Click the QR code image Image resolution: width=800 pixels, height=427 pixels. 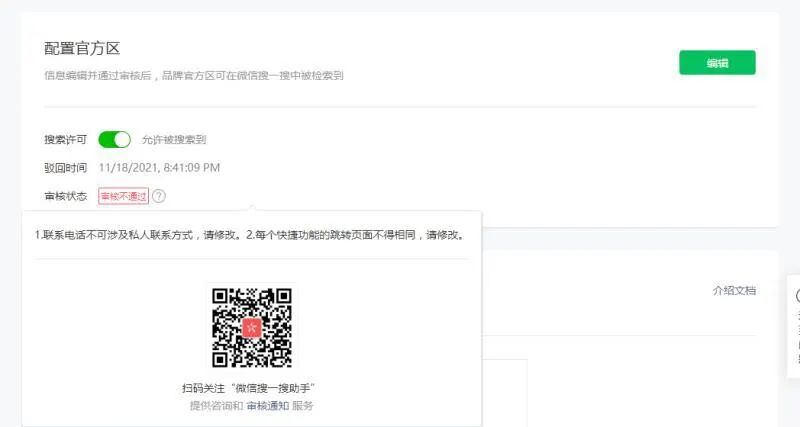(x=252, y=328)
